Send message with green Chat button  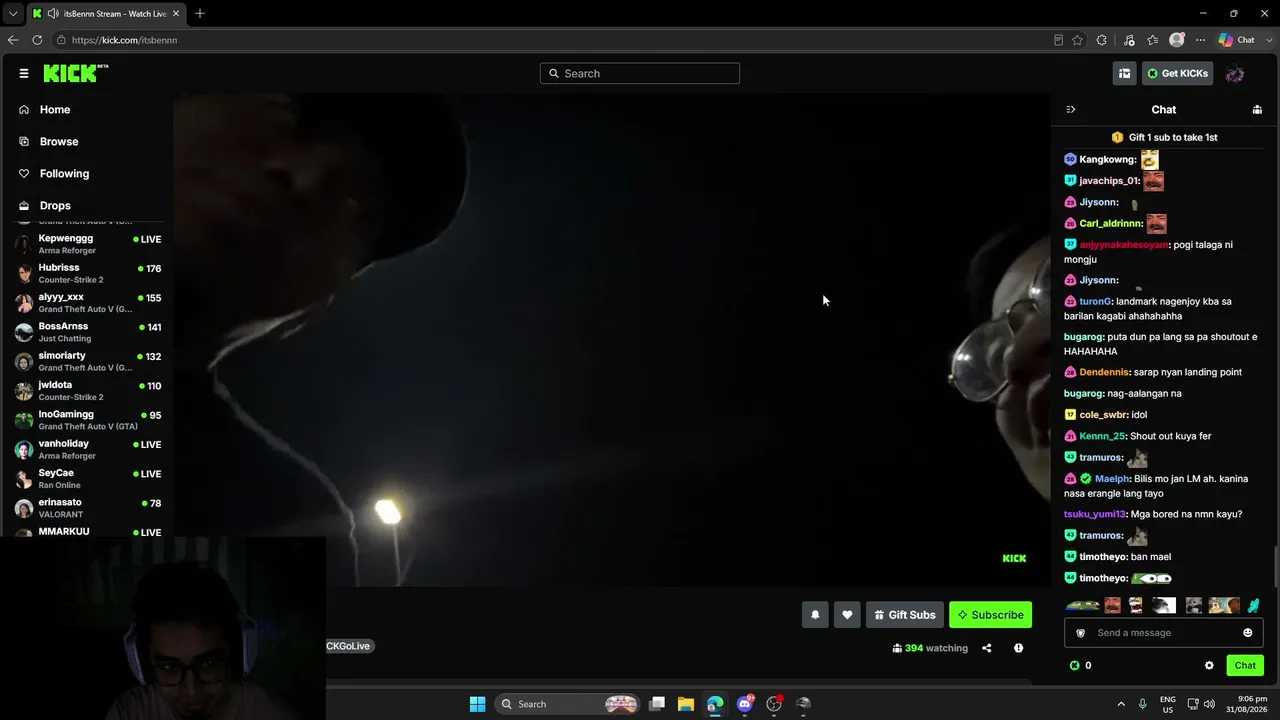pyautogui.click(x=1245, y=665)
